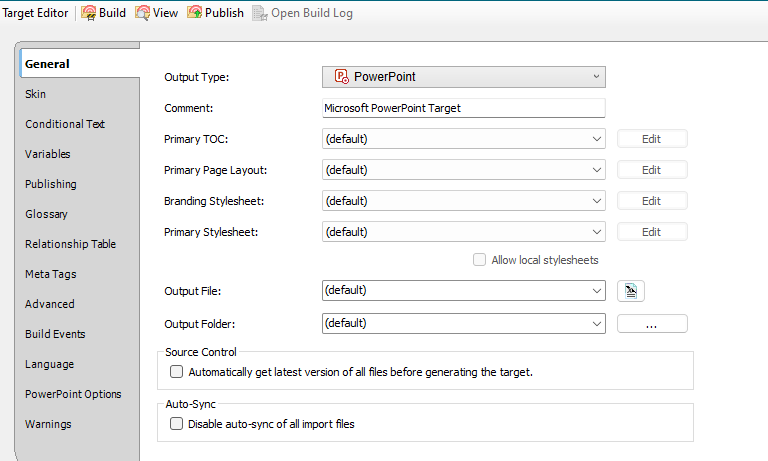Click the Output Folder browse button
Image resolution: width=768 pixels, height=461 pixels.
(652, 324)
